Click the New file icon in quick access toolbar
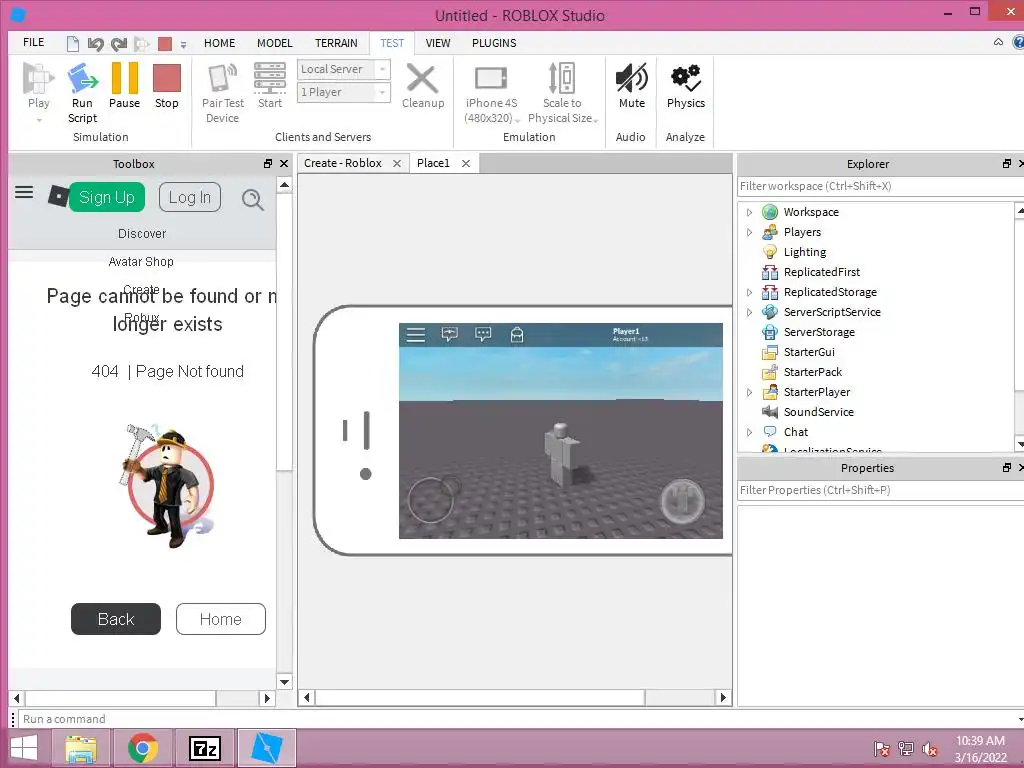1024x768 pixels. [72, 44]
